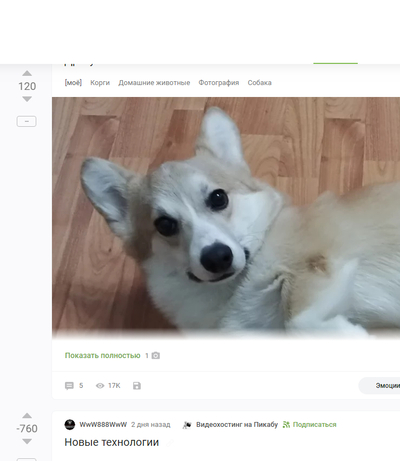
Task: Open the Собака tag
Action: pos(259,83)
